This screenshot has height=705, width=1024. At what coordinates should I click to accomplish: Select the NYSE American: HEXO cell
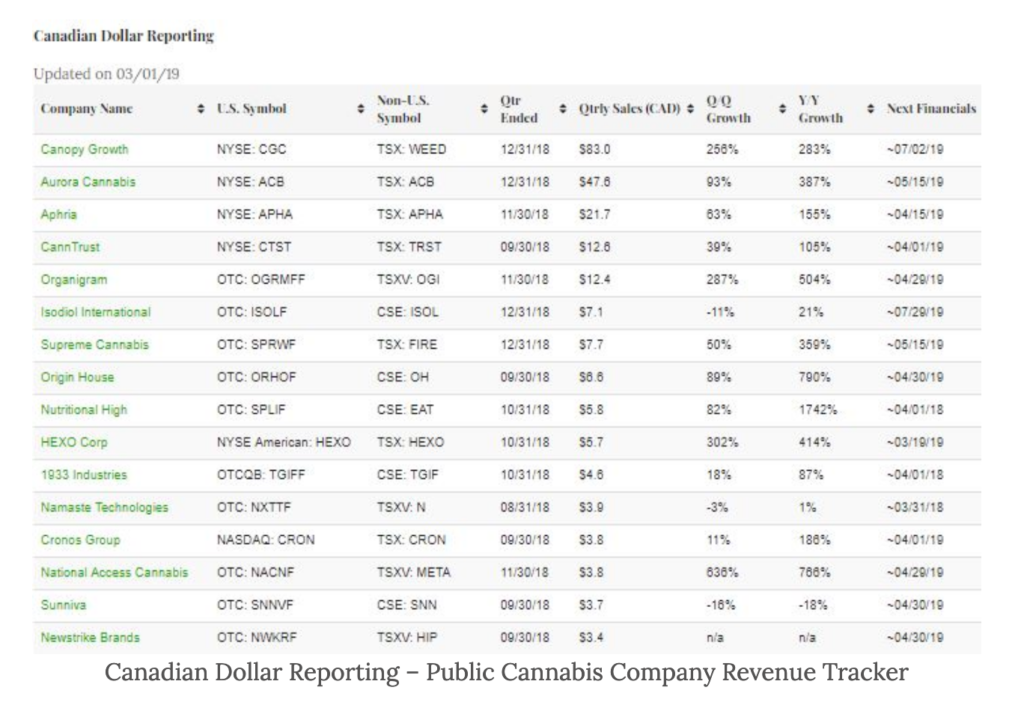point(284,443)
